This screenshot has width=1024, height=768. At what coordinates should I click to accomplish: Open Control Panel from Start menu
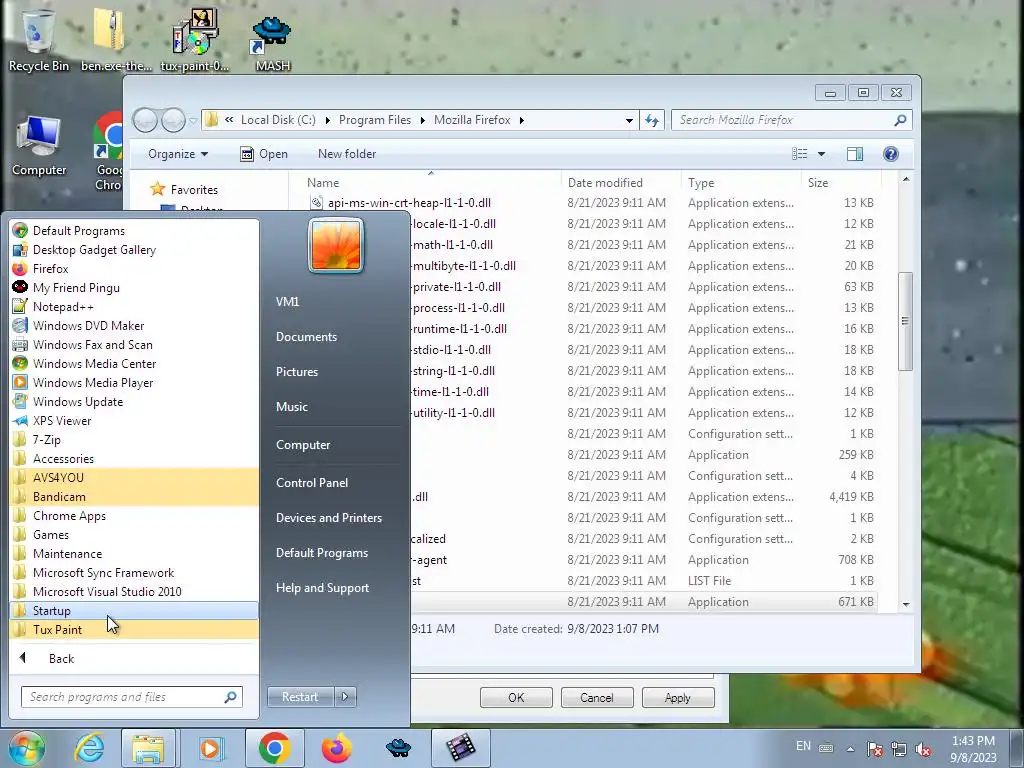312,483
